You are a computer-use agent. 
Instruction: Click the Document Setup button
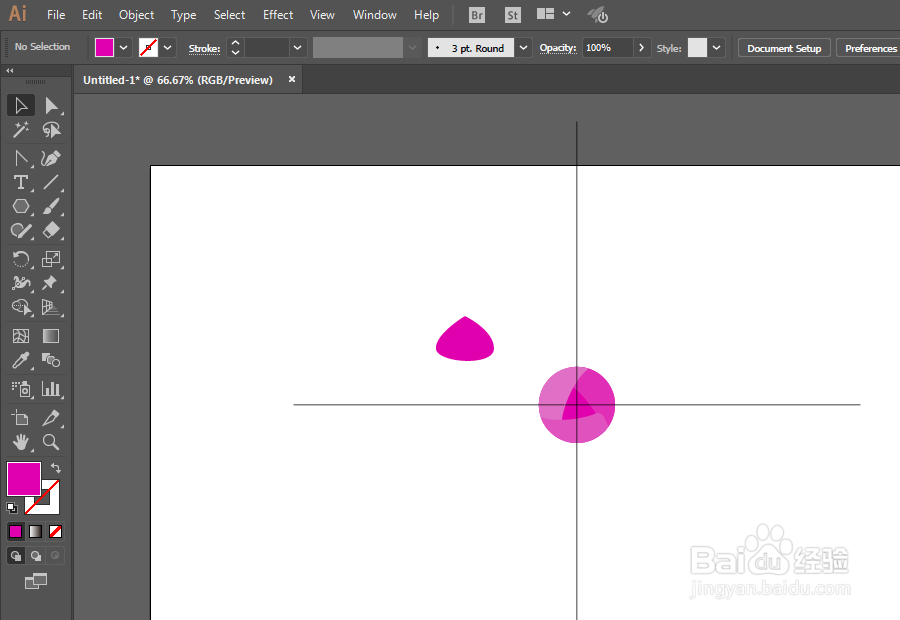(784, 48)
